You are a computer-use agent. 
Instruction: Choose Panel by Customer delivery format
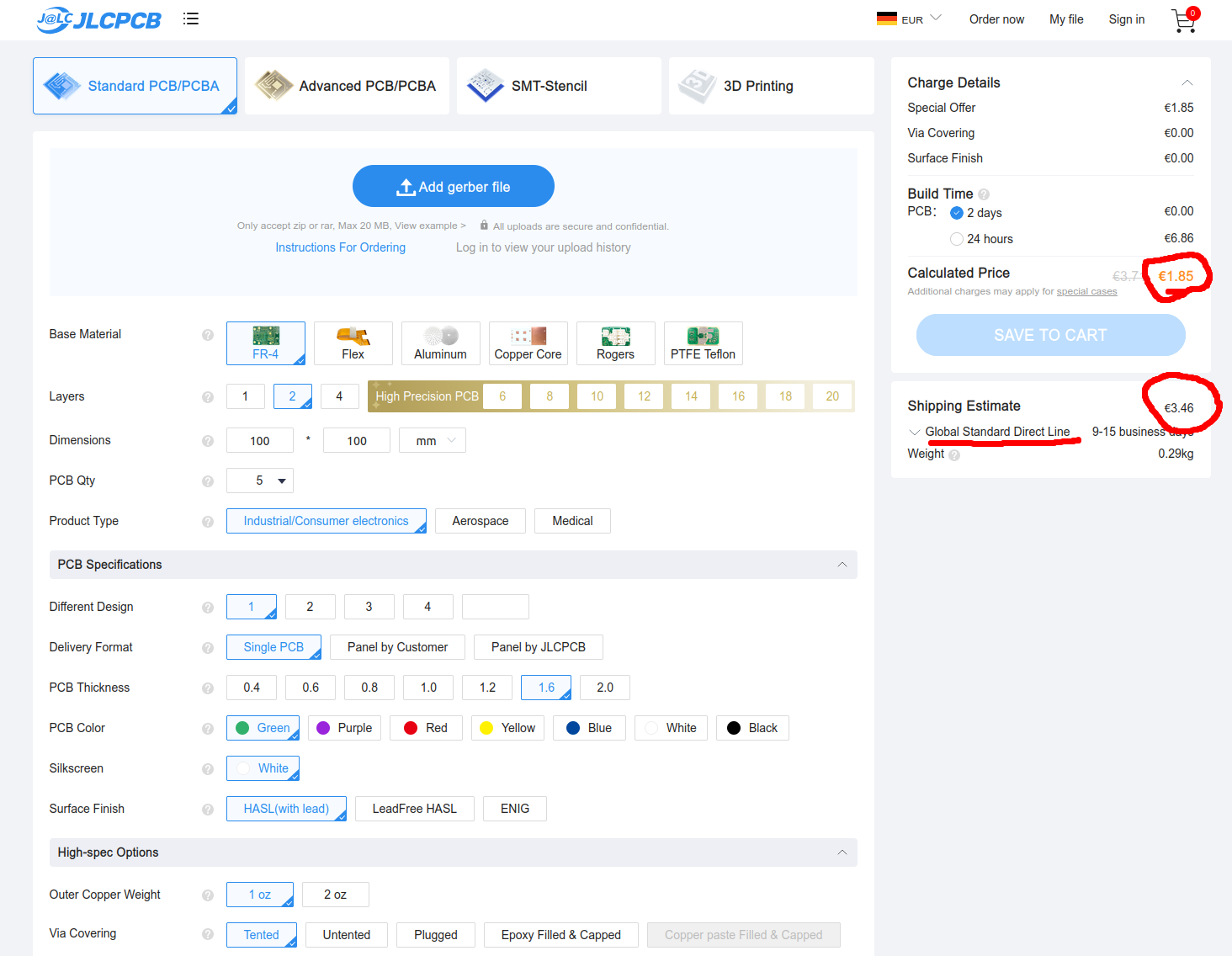click(398, 647)
